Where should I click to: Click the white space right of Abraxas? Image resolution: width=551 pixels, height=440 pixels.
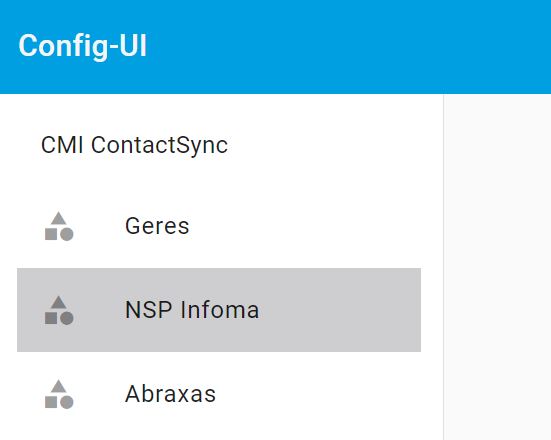coord(318,394)
